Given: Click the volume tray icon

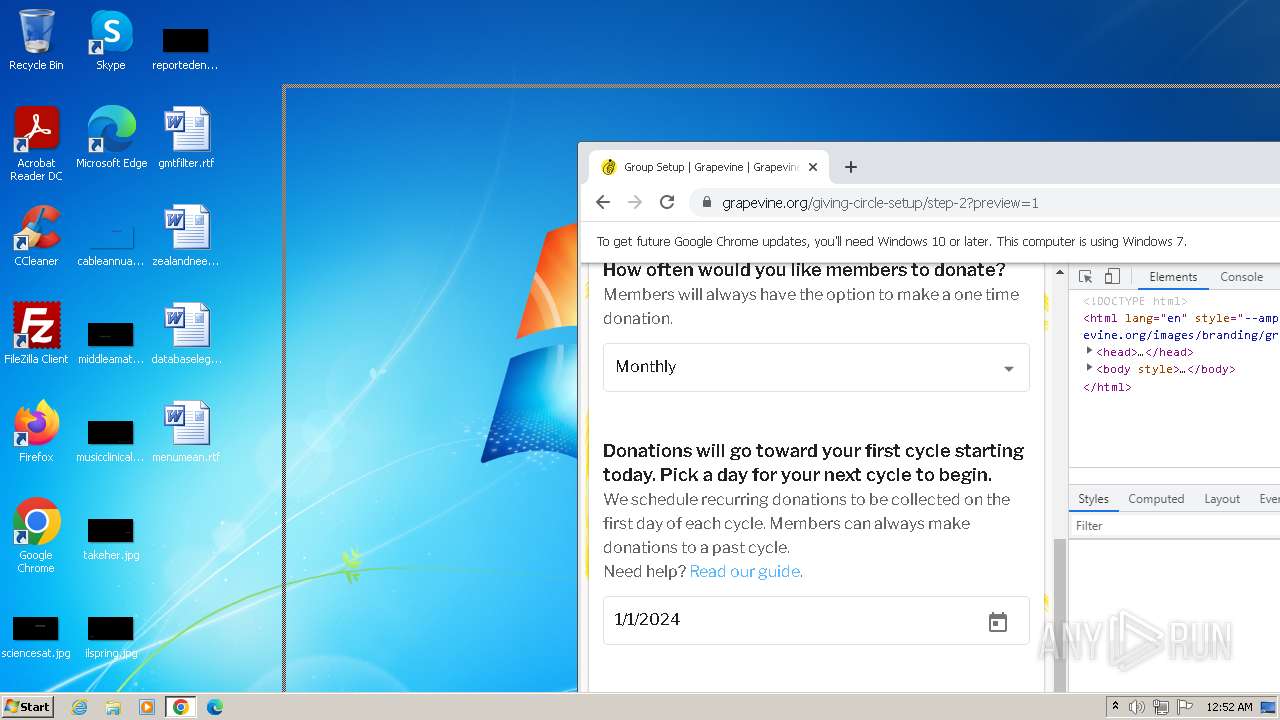Looking at the screenshot, I should [1137, 707].
